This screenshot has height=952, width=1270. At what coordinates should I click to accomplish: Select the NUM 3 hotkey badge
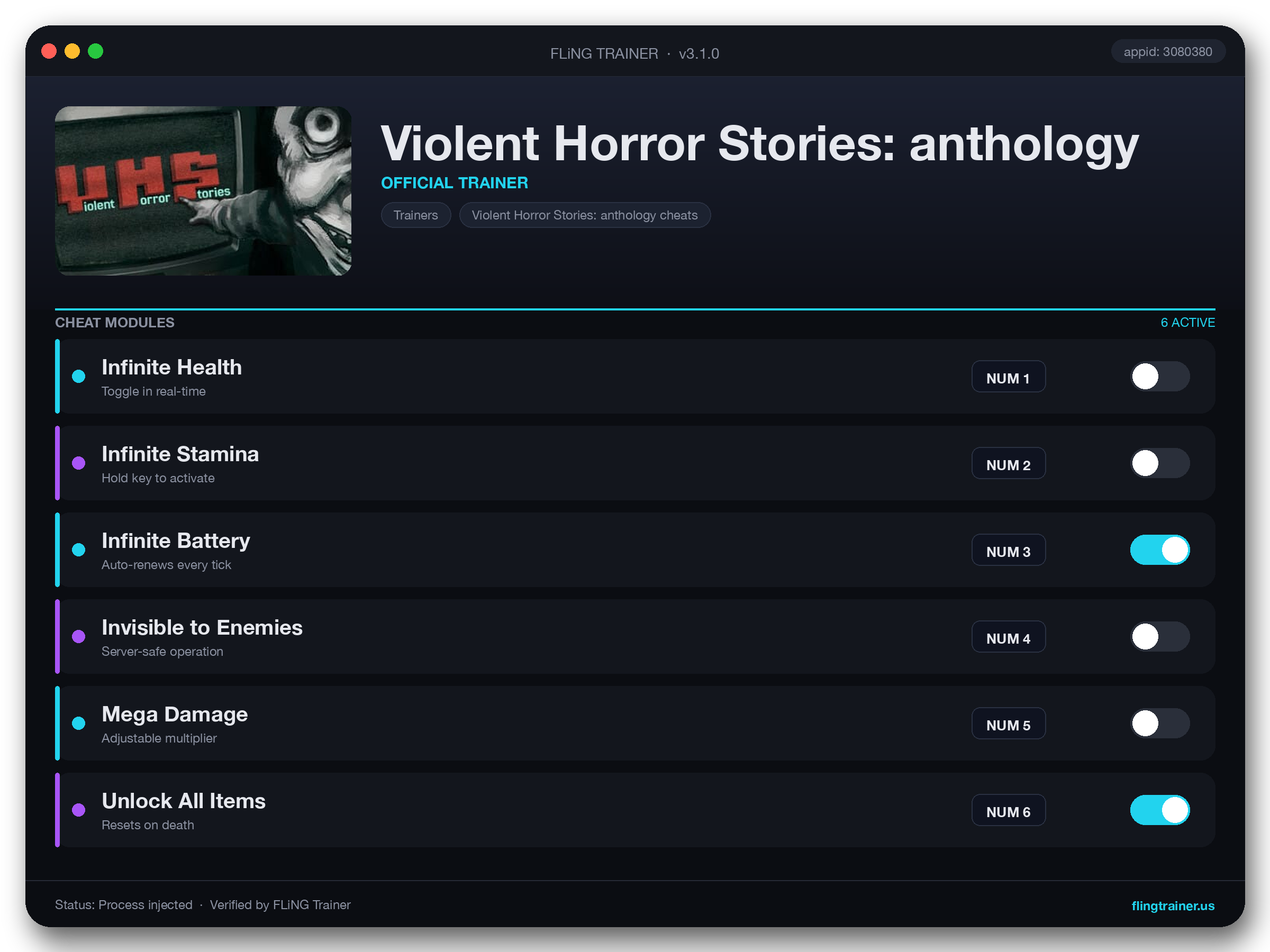tap(1008, 550)
